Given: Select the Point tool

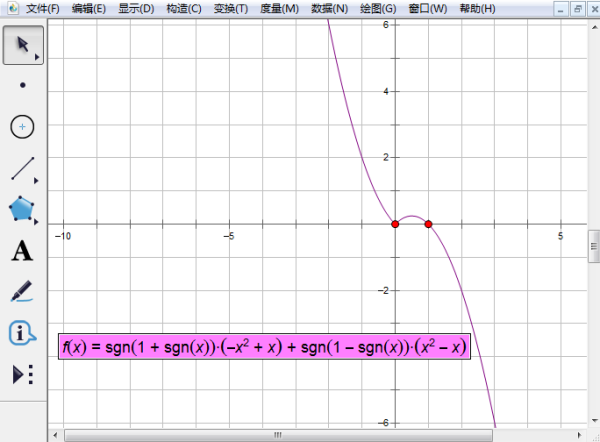Looking at the screenshot, I should [23, 85].
